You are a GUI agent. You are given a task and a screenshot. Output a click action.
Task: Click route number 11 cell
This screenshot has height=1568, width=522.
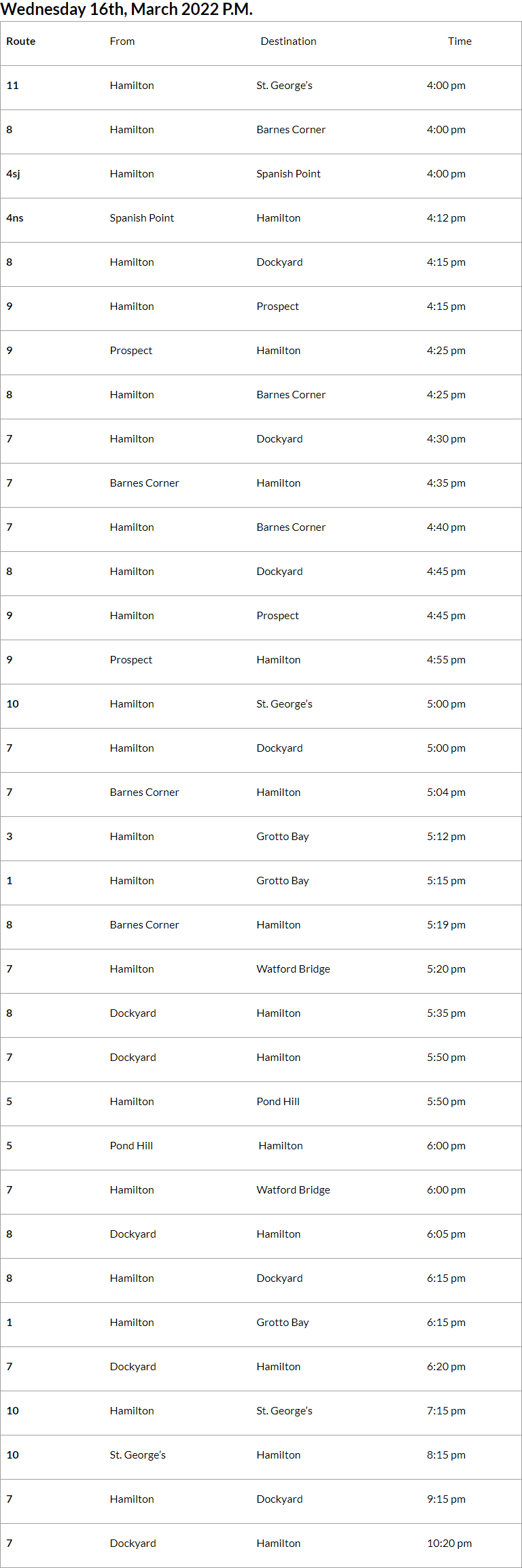pyautogui.click(x=13, y=86)
